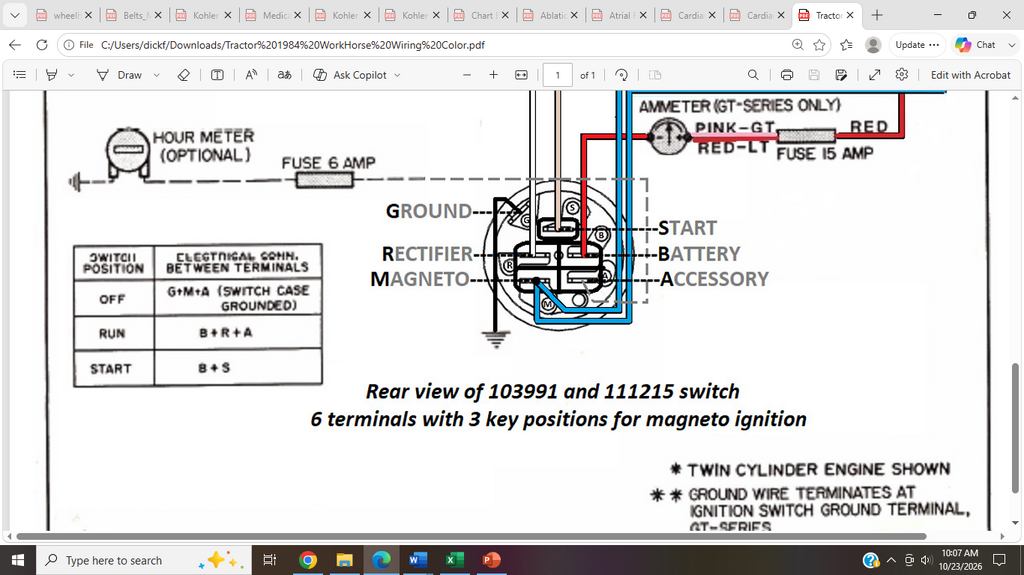Screen dimensions: 1024x575
Task: Click the Save icon in the toolbar
Action: click(x=814, y=75)
